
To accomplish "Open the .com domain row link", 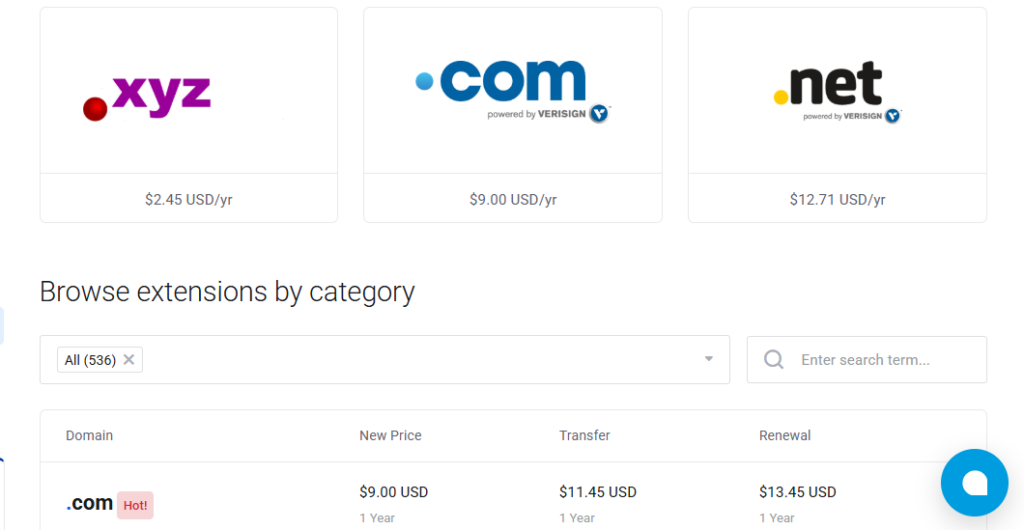I will point(89,503).
